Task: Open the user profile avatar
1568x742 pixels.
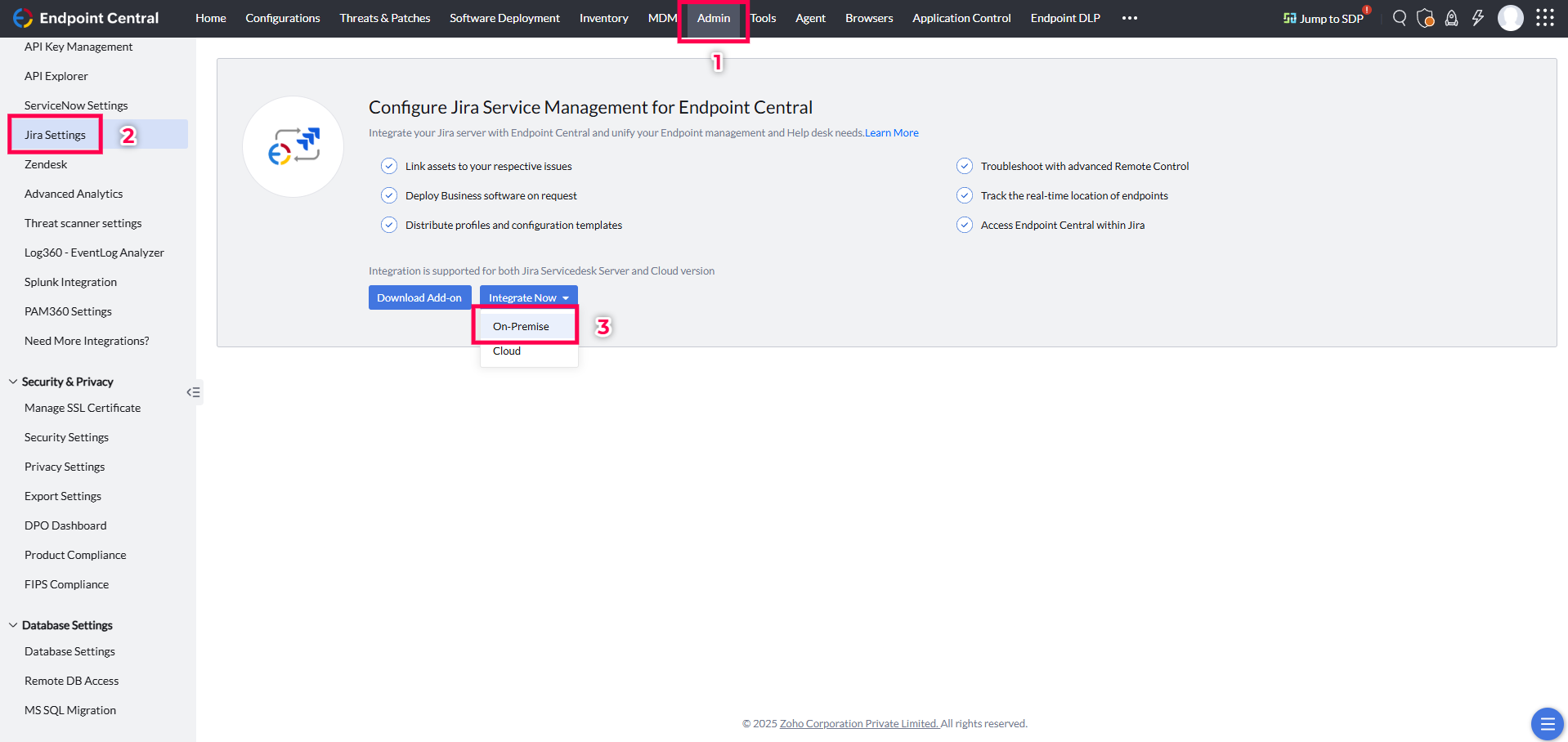Action: click(1511, 18)
